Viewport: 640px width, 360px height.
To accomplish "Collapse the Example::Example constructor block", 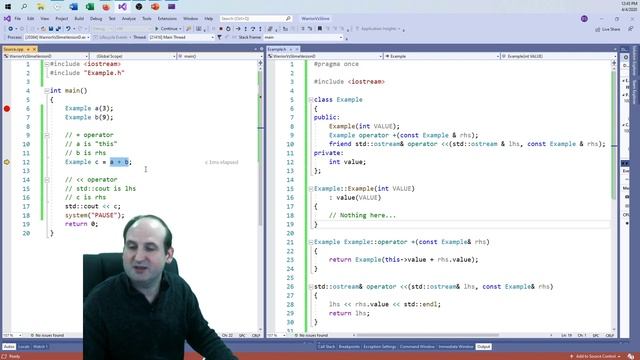I will pyautogui.click(x=311, y=189).
